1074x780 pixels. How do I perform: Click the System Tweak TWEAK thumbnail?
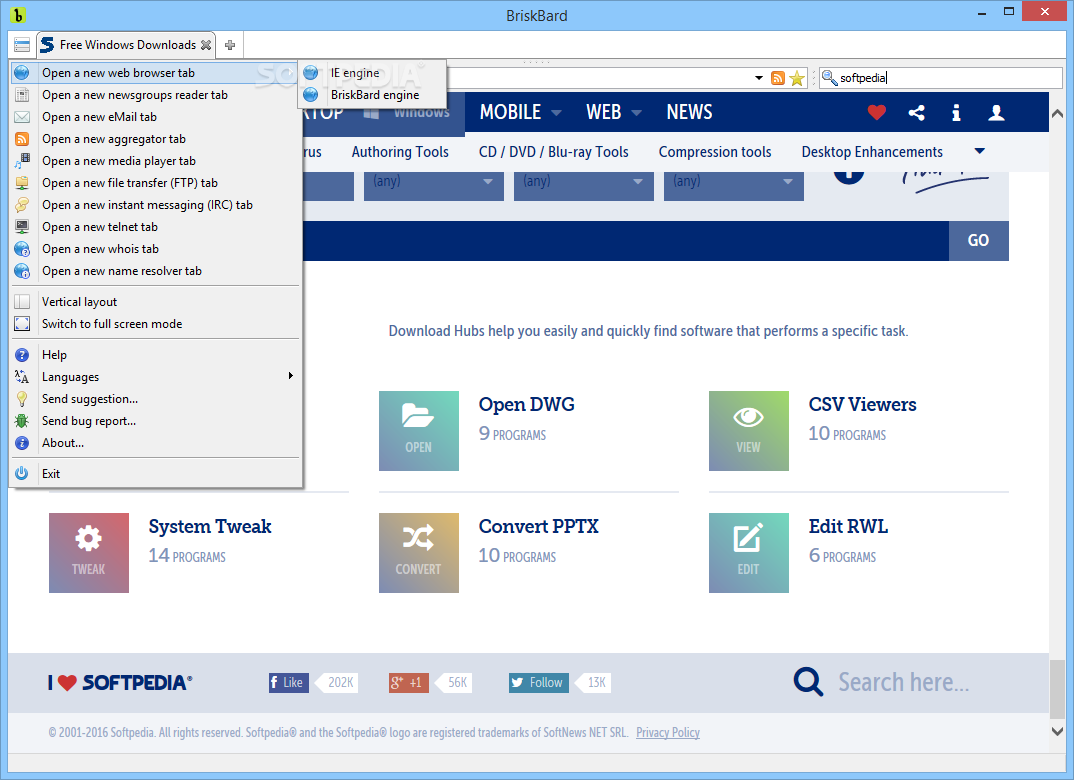[x=88, y=553]
